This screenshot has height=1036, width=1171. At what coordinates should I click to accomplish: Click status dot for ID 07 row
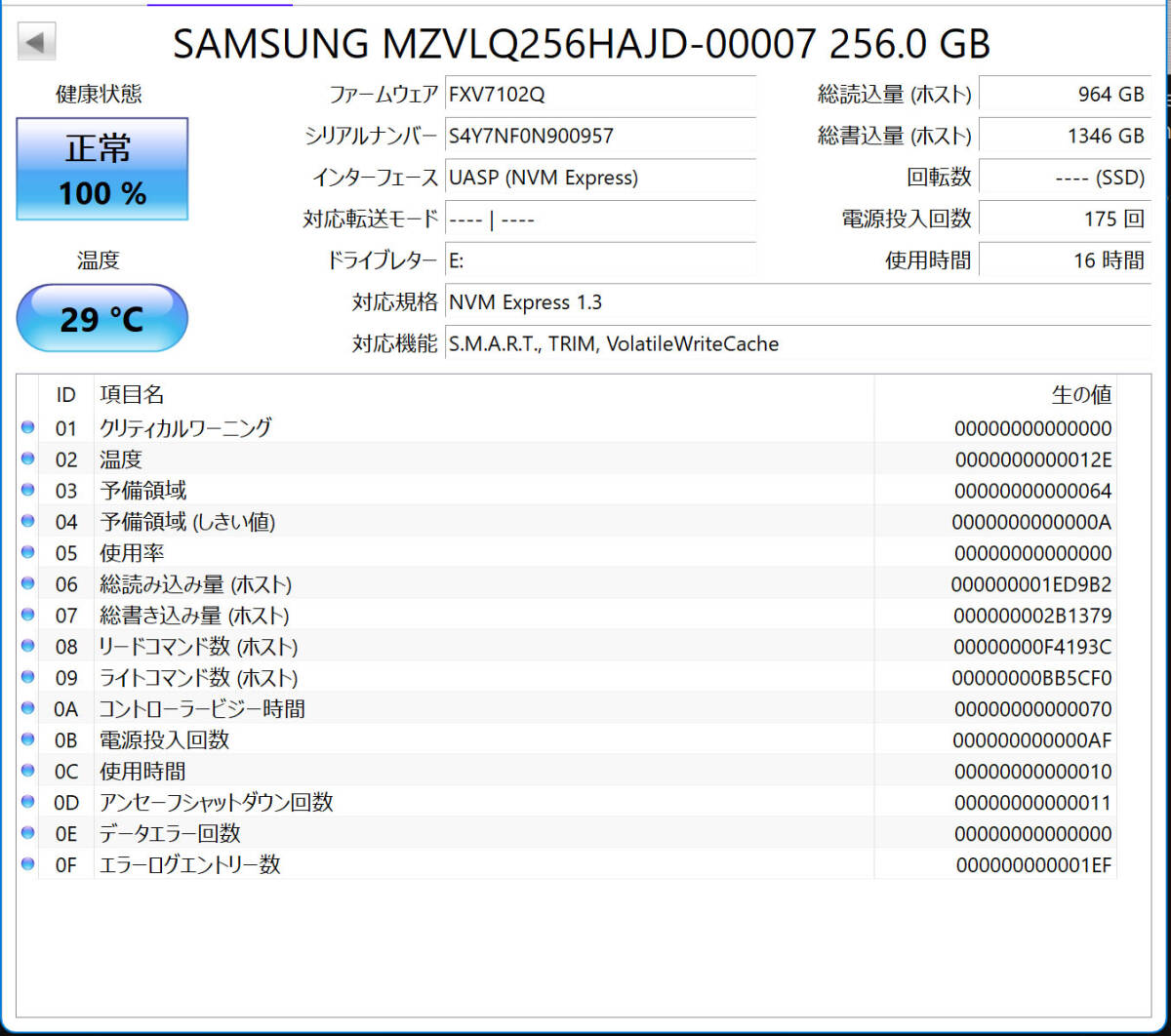click(27, 615)
